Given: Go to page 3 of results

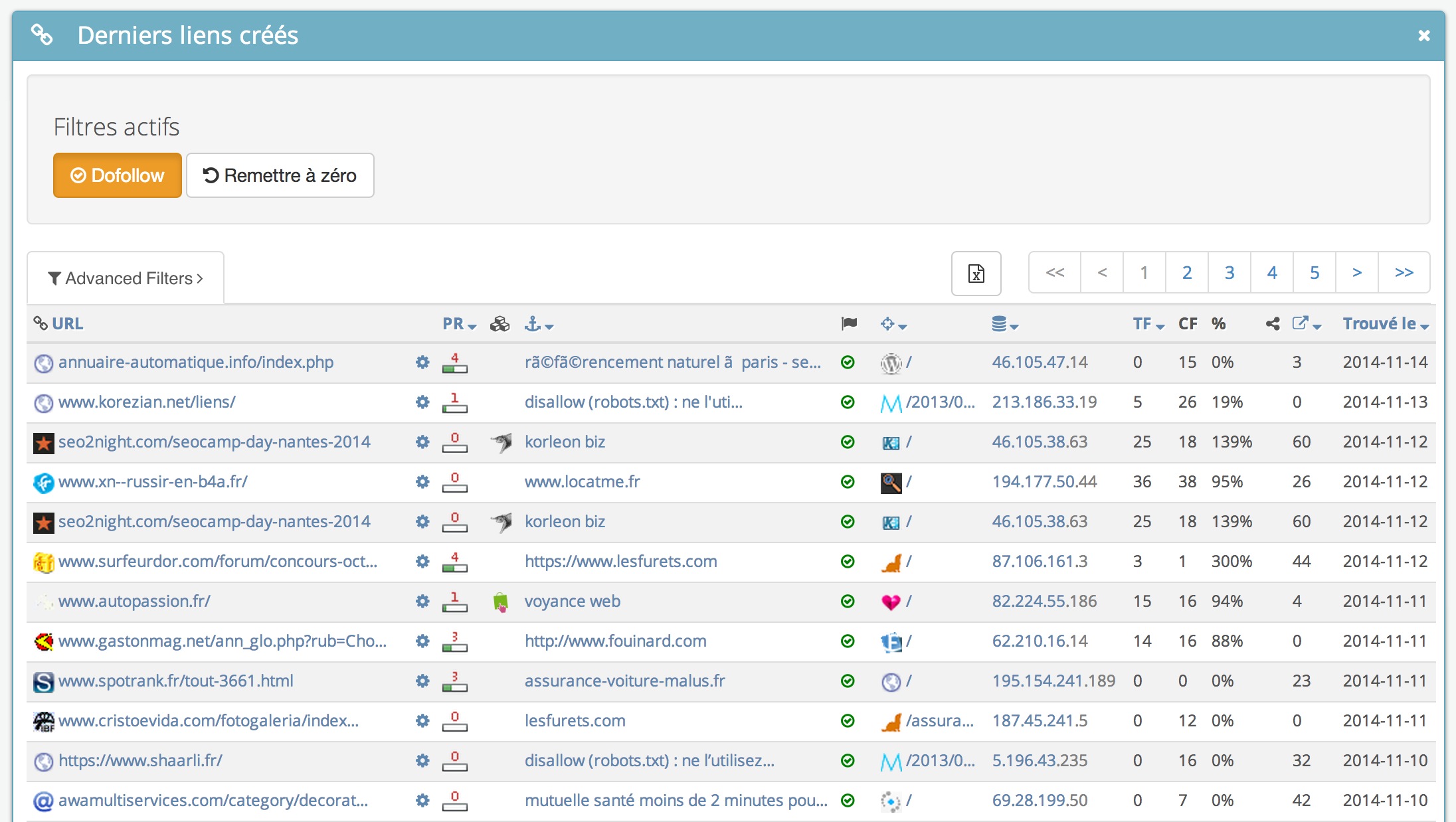Looking at the screenshot, I should click(1229, 272).
